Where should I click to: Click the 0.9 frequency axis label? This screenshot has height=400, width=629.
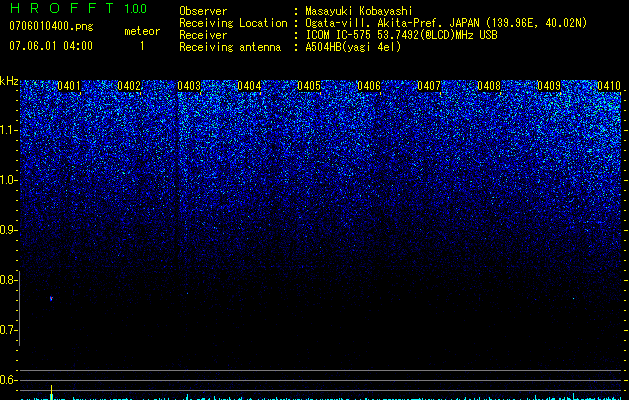click(8, 230)
